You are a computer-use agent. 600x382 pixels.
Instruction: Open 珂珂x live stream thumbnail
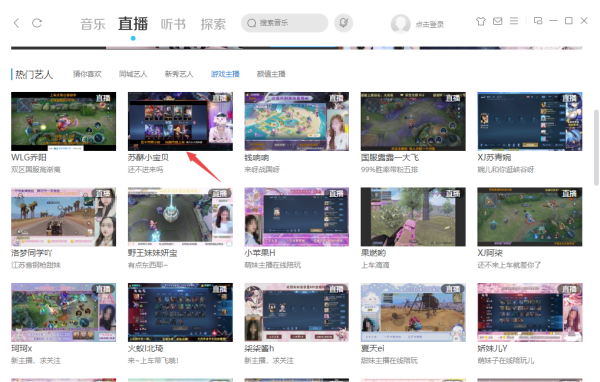(x=64, y=312)
